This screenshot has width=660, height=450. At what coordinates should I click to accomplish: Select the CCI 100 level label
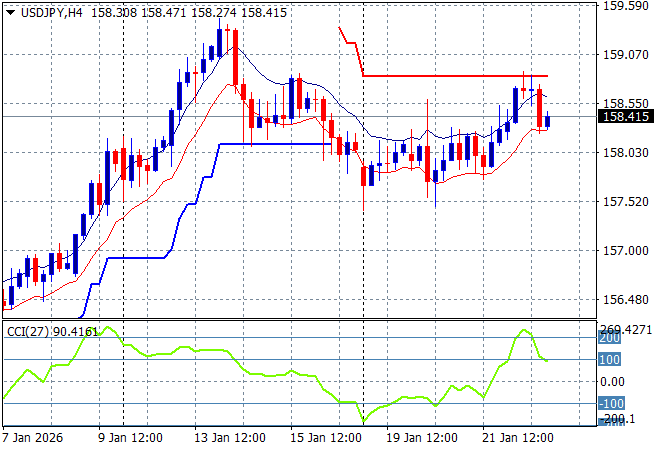[610, 359]
